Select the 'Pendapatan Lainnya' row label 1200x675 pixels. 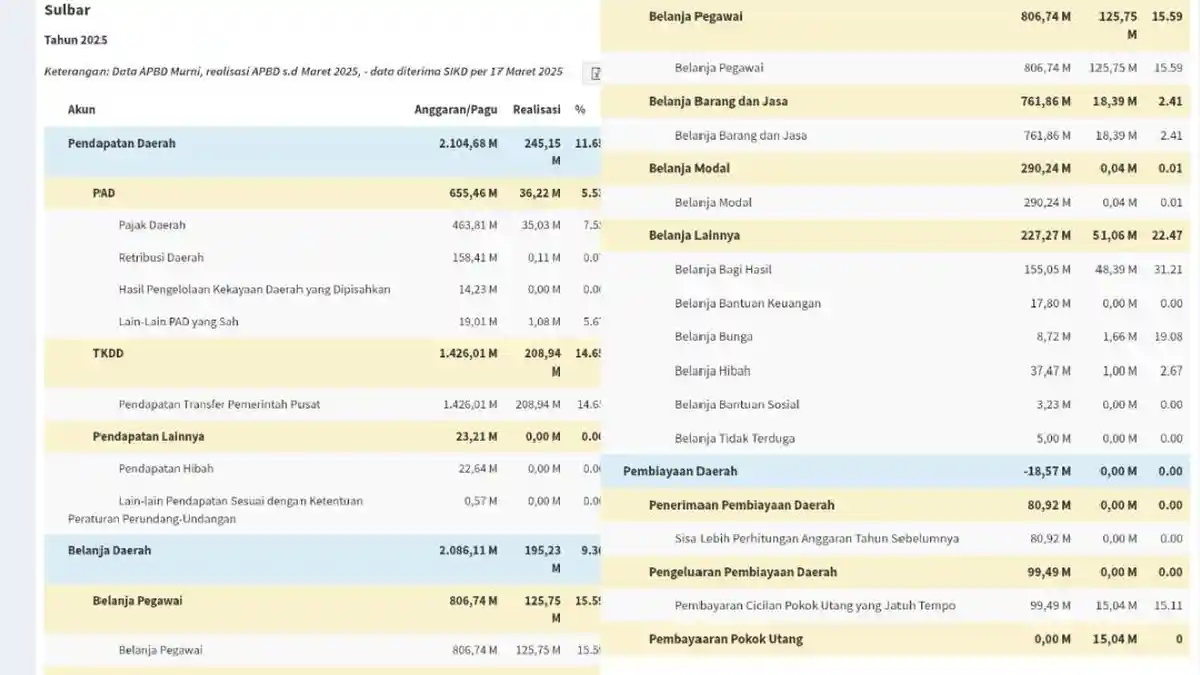(148, 437)
